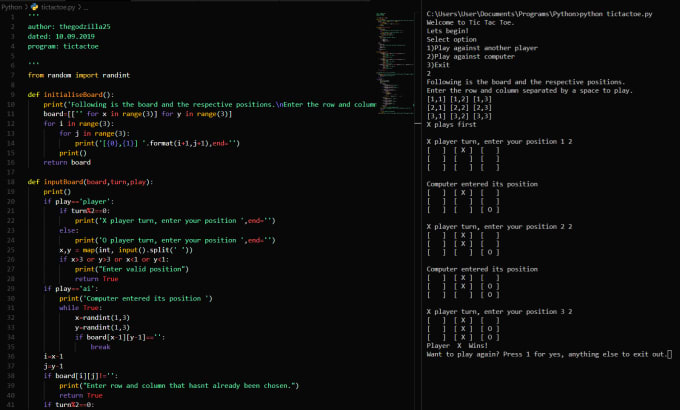Click line number 41 in the gutter
Image resolution: width=680 pixels, height=410 pixels.
pos(11,405)
